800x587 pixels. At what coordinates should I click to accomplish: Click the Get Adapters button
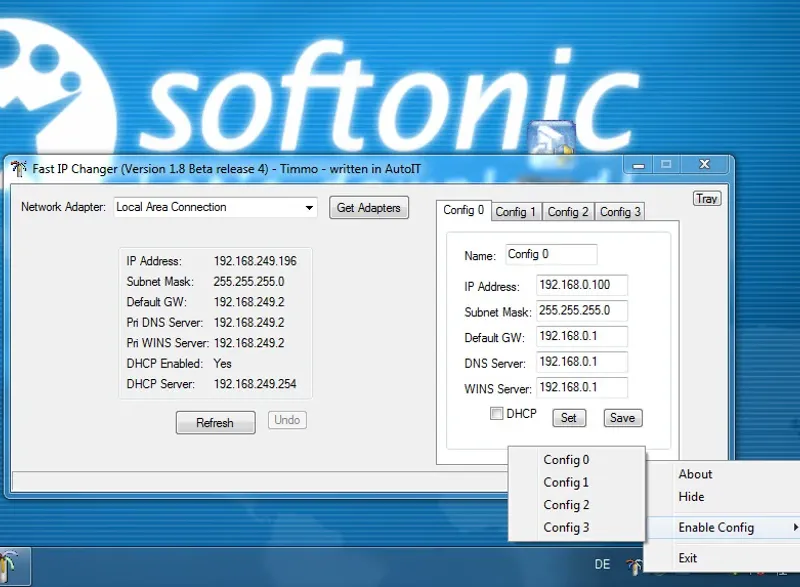pos(369,208)
